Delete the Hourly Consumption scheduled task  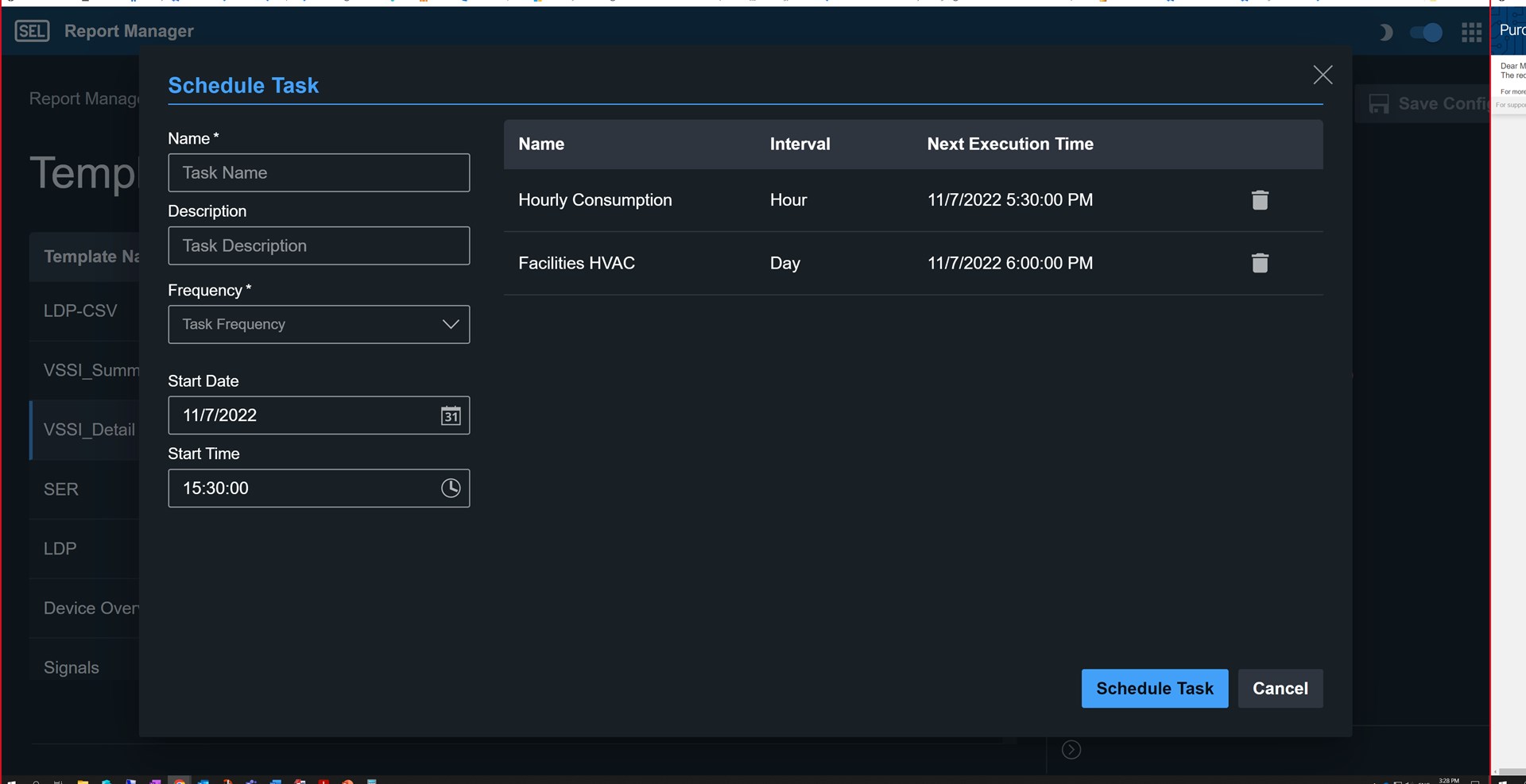pyautogui.click(x=1260, y=200)
